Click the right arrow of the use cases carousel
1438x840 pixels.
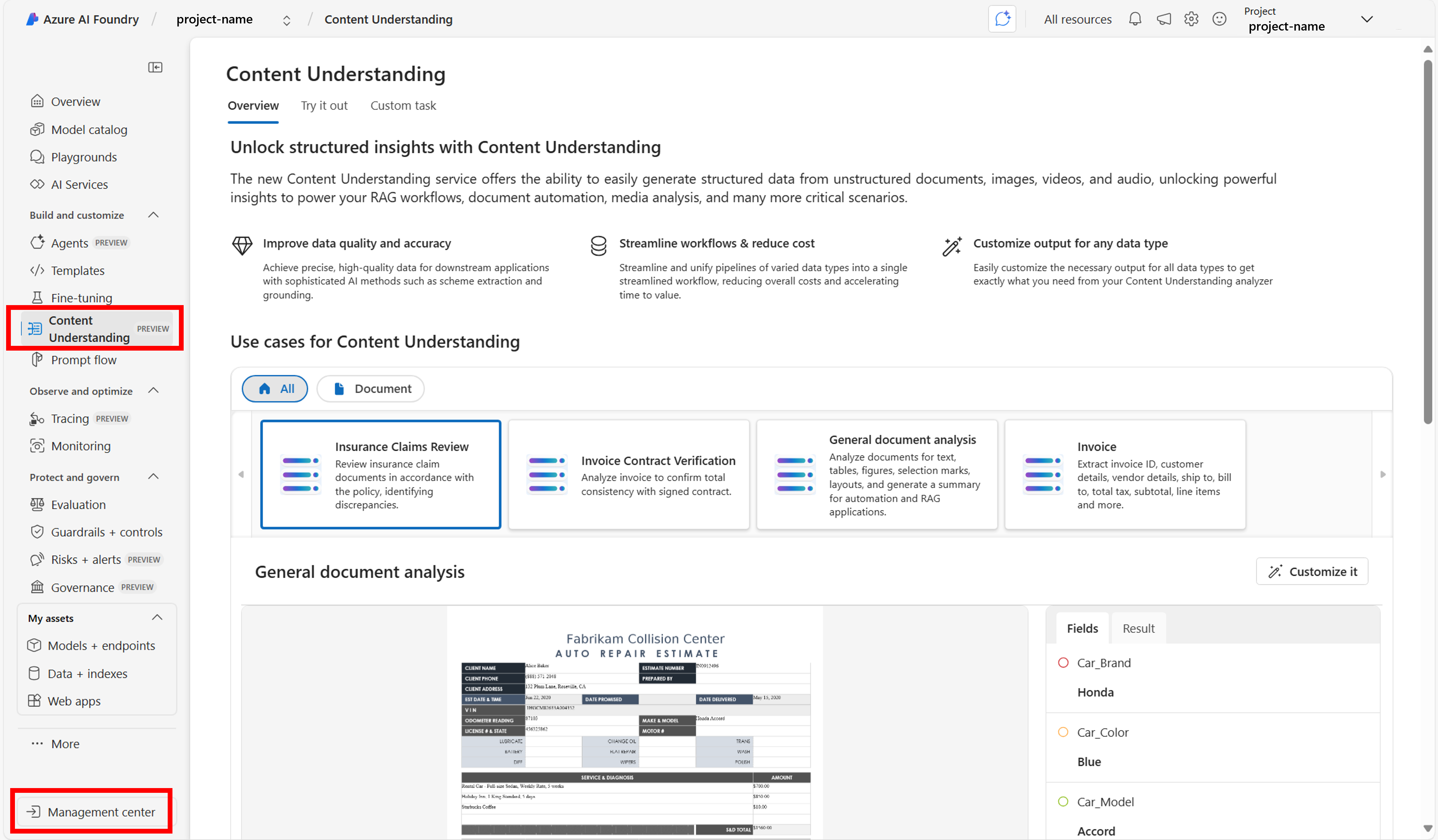[x=1383, y=474]
